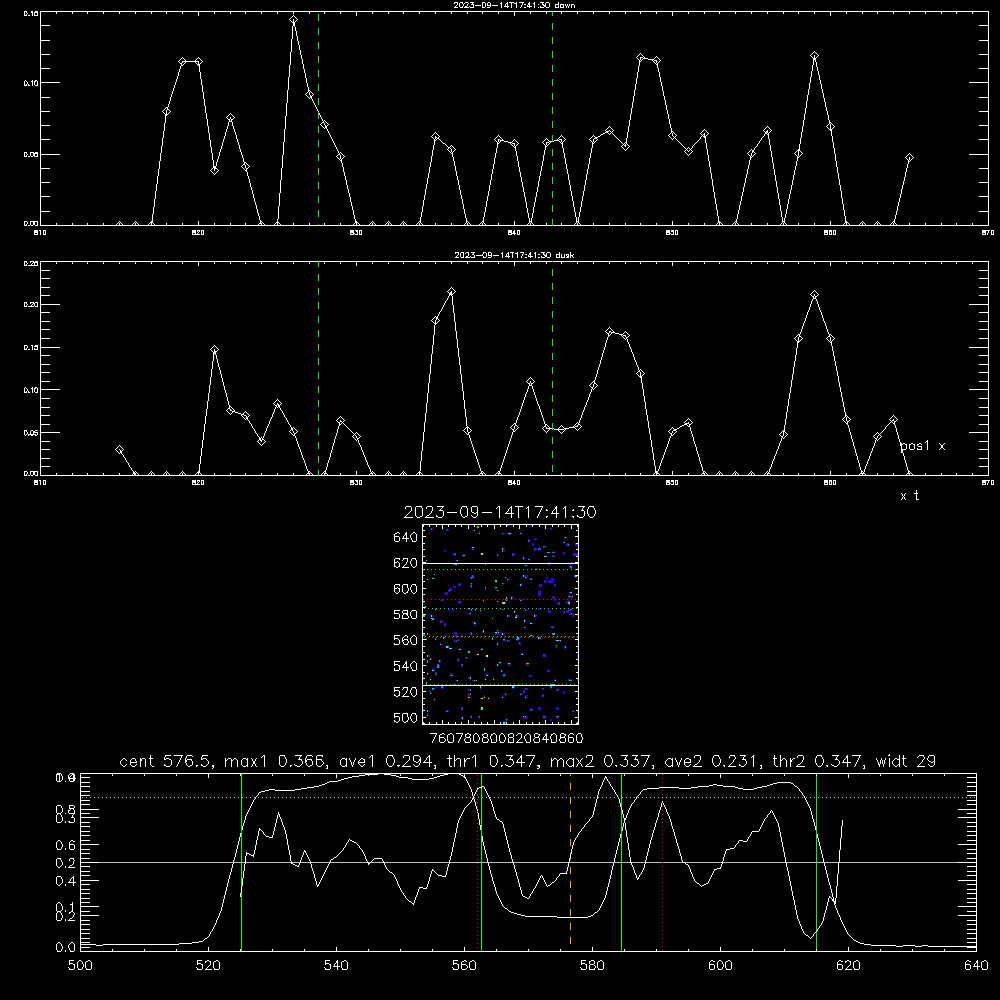Click the lower white horizontal line in spectral image
The image size is (1000, 1000).
coord(501,685)
